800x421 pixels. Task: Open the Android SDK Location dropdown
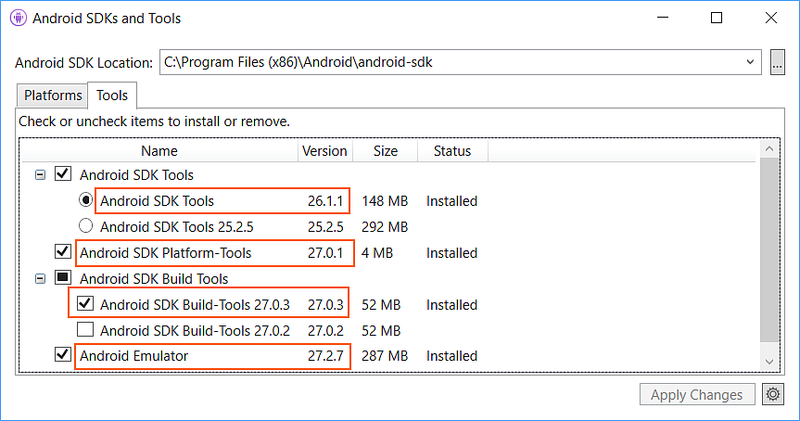(x=751, y=63)
